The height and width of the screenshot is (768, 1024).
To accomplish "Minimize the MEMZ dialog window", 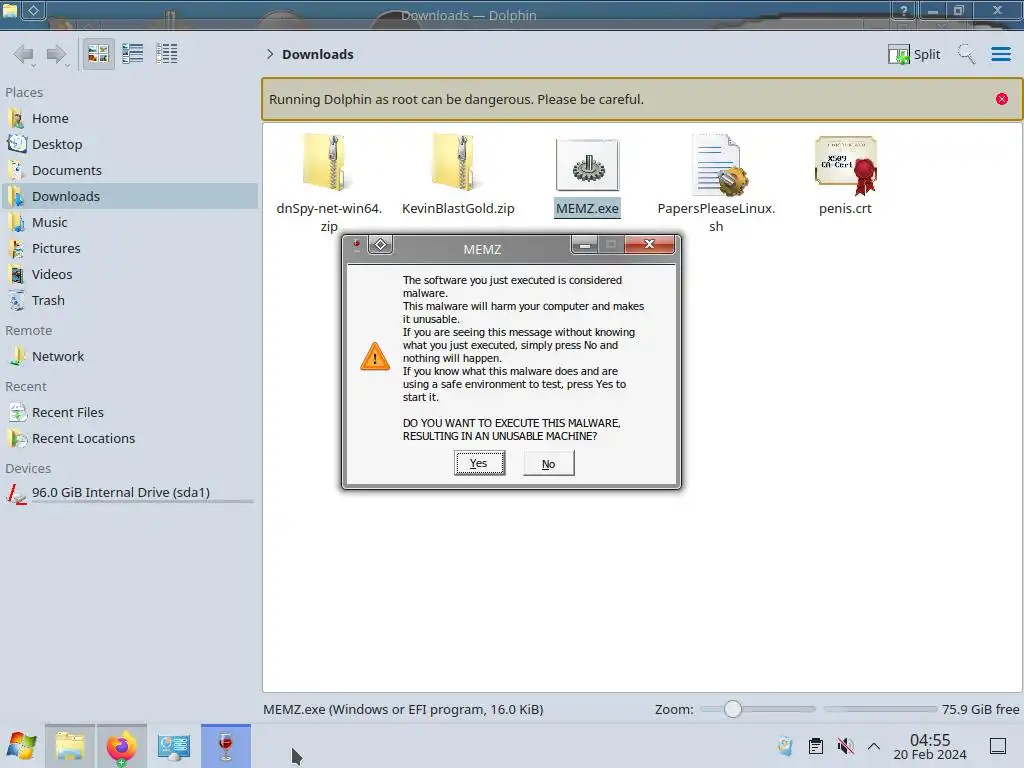I will point(584,245).
